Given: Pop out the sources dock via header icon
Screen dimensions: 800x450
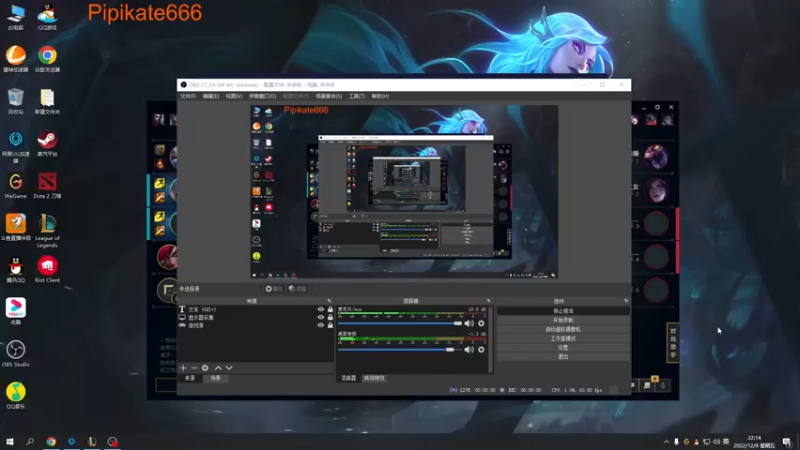Looking at the screenshot, I should 329,301.
